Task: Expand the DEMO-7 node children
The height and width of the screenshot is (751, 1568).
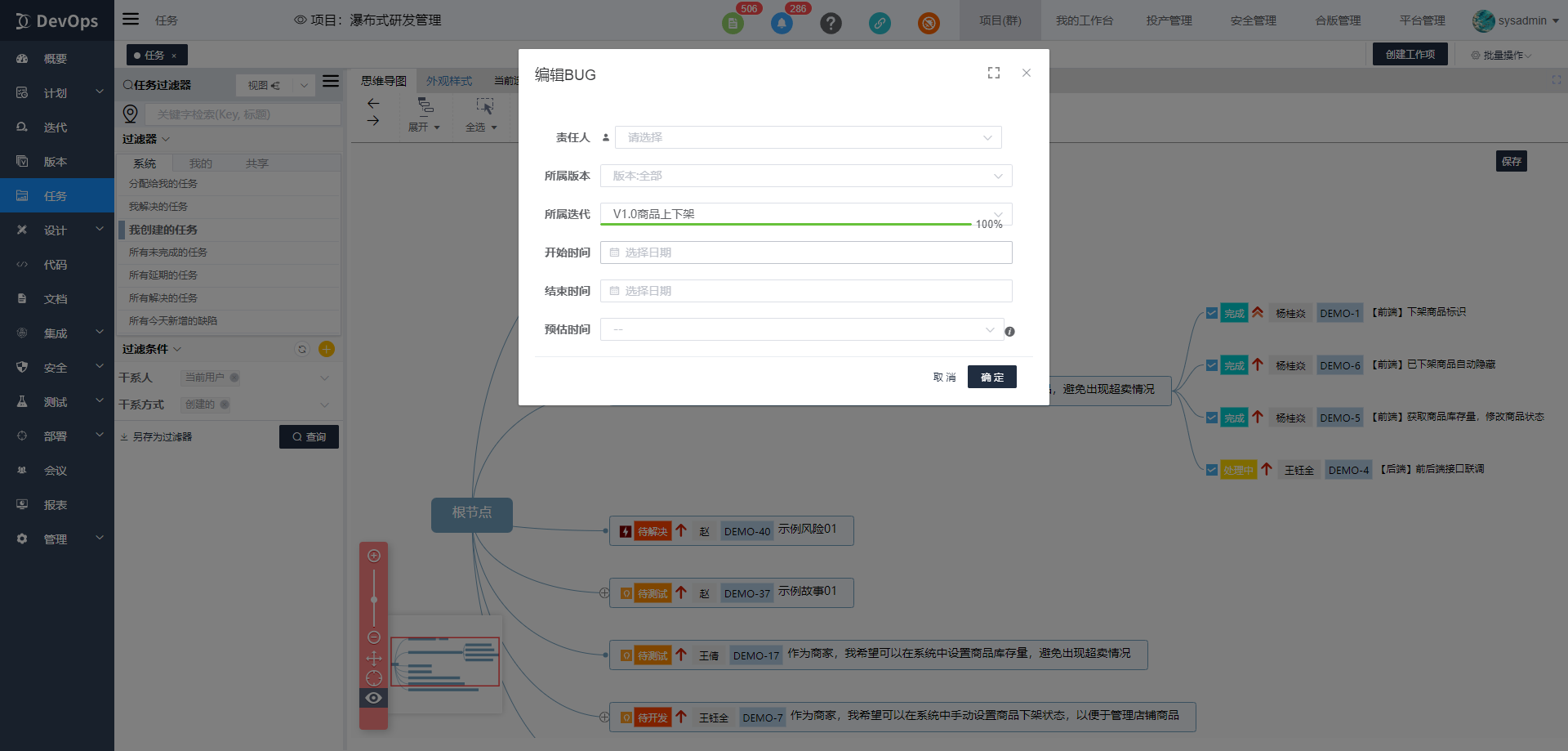Action: coord(604,717)
